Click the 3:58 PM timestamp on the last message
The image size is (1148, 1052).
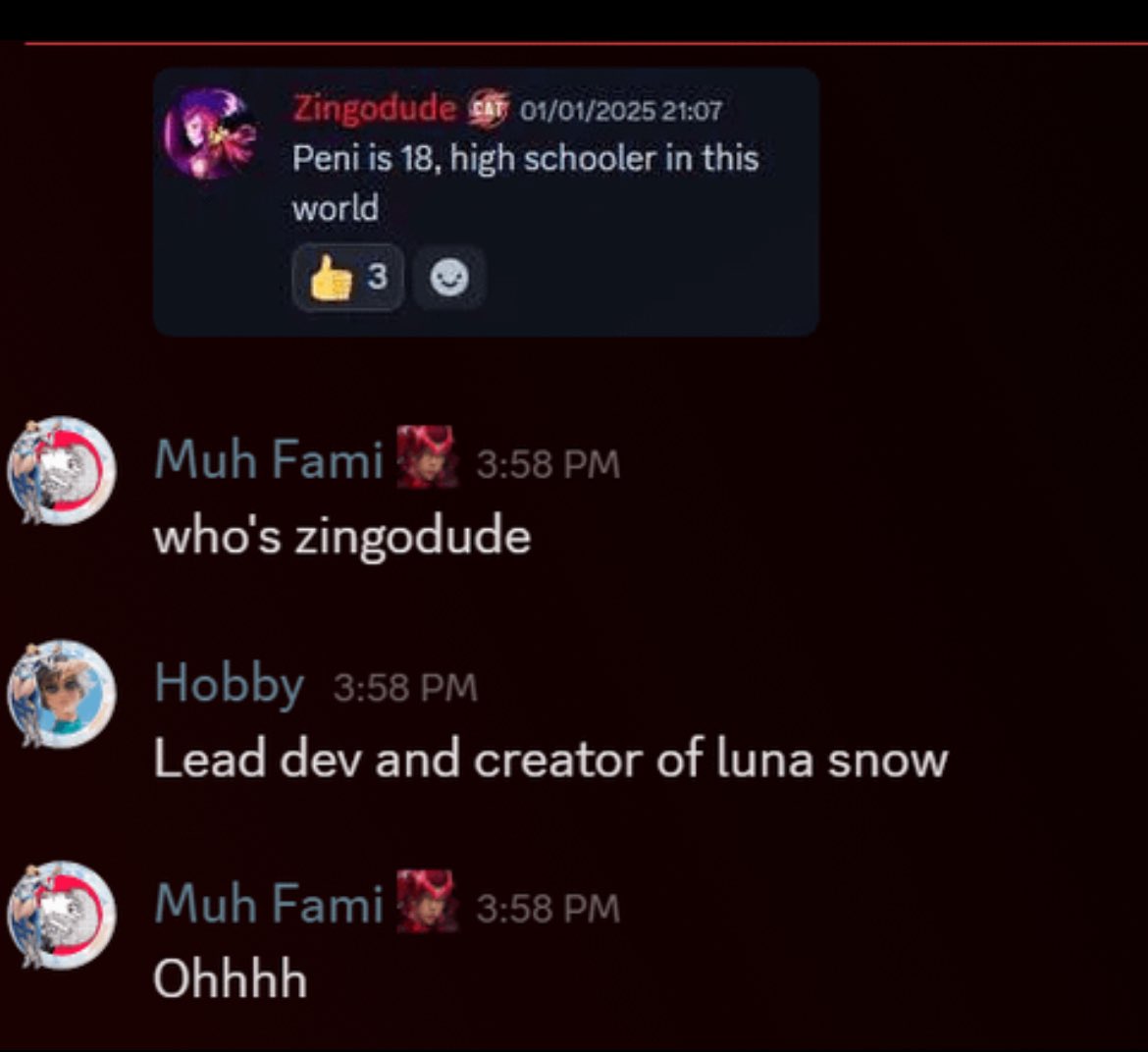click(x=548, y=909)
